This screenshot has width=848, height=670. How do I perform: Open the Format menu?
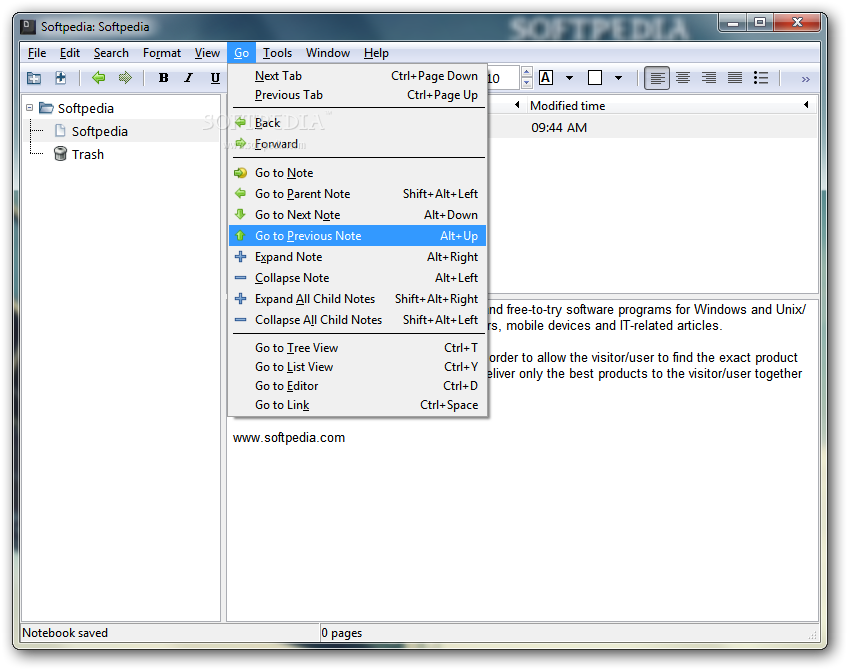(x=162, y=53)
